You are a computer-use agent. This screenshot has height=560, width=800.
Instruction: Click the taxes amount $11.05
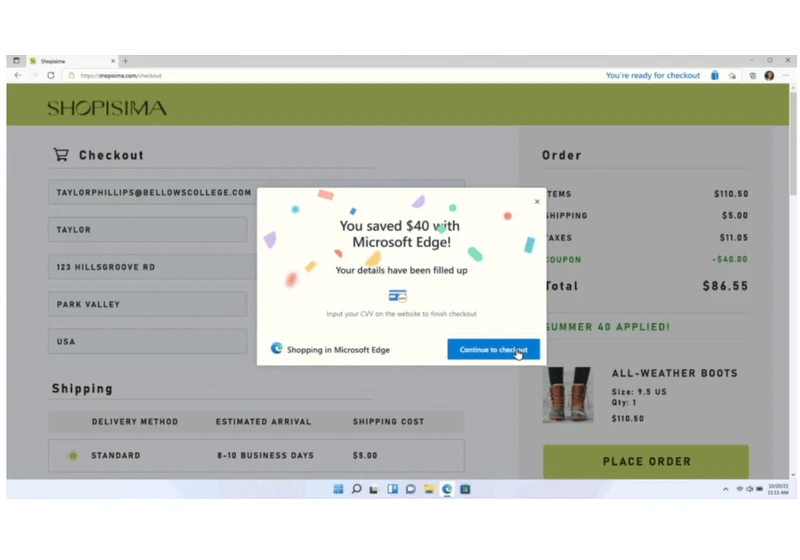point(734,238)
